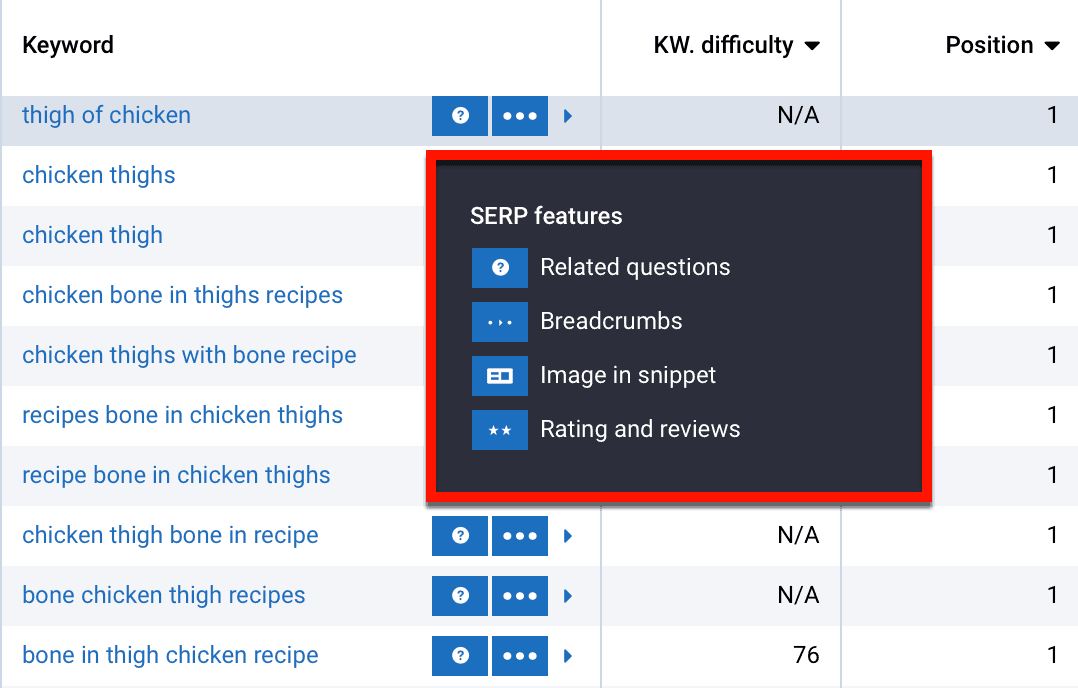
Task: Expand SERP details for "bone chicken thigh recipes"
Action: (x=568, y=595)
